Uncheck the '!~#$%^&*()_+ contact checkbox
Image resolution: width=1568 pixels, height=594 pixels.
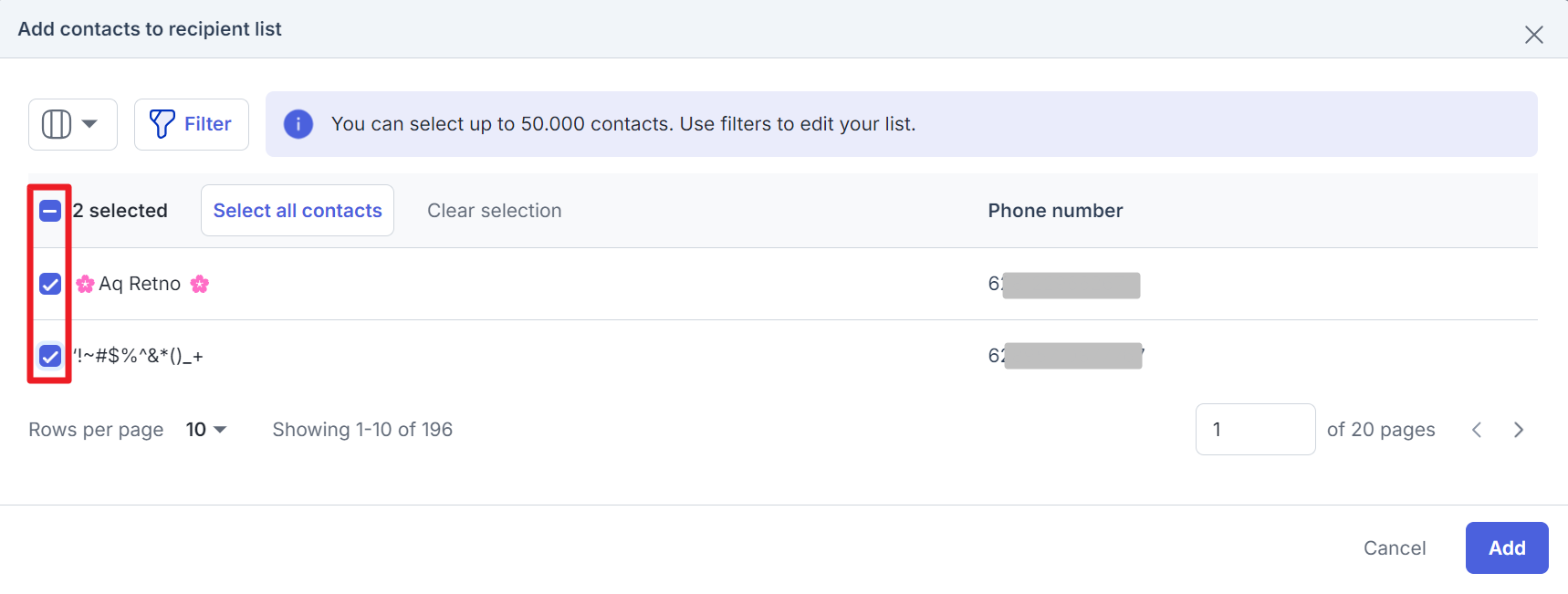tap(50, 356)
